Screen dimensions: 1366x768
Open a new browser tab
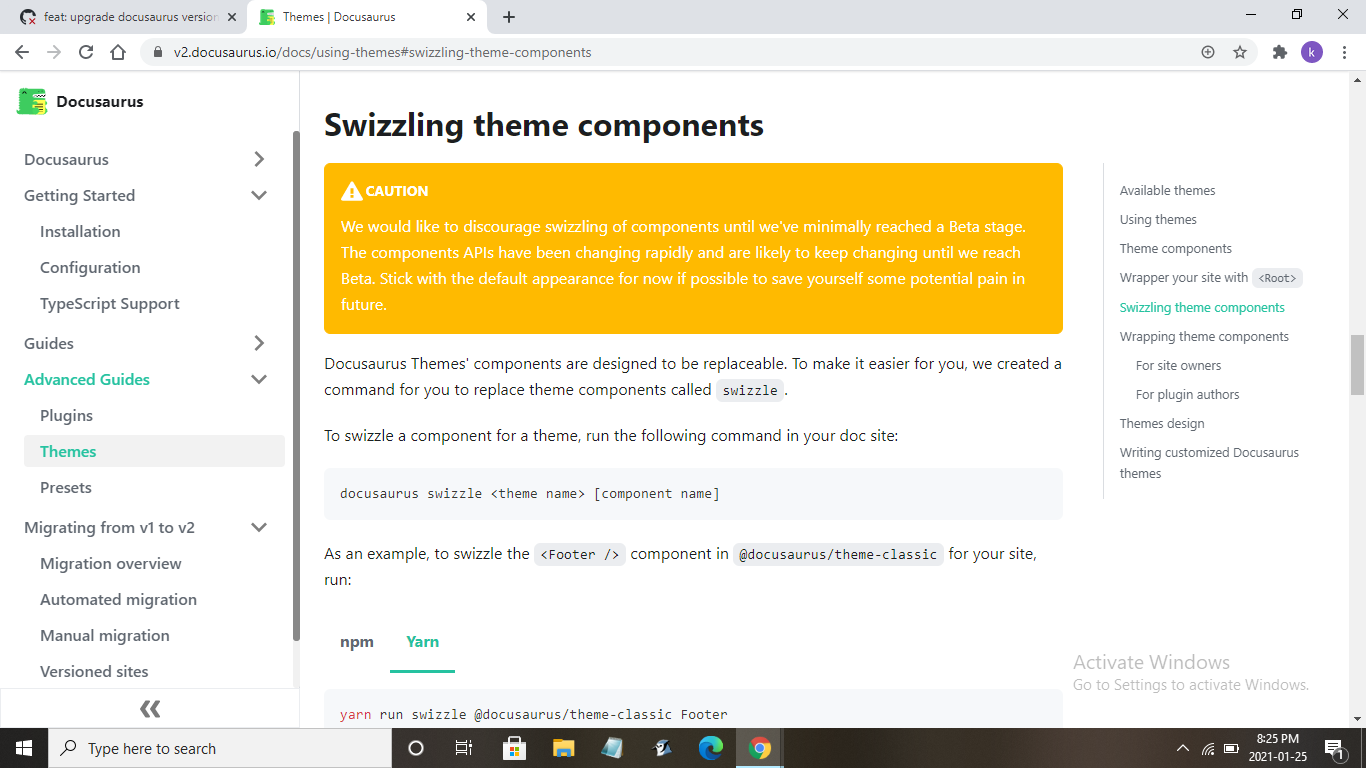coord(509,17)
